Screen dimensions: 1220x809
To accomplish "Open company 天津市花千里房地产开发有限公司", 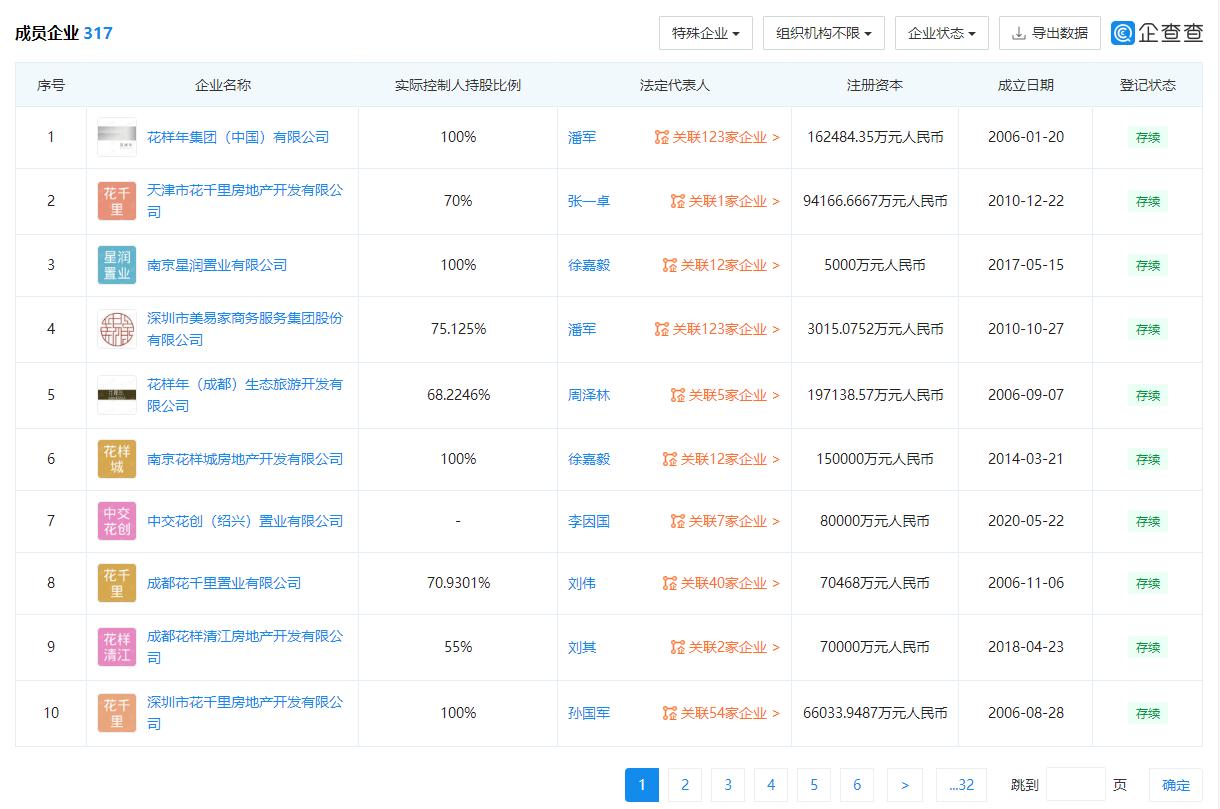I will coord(245,201).
